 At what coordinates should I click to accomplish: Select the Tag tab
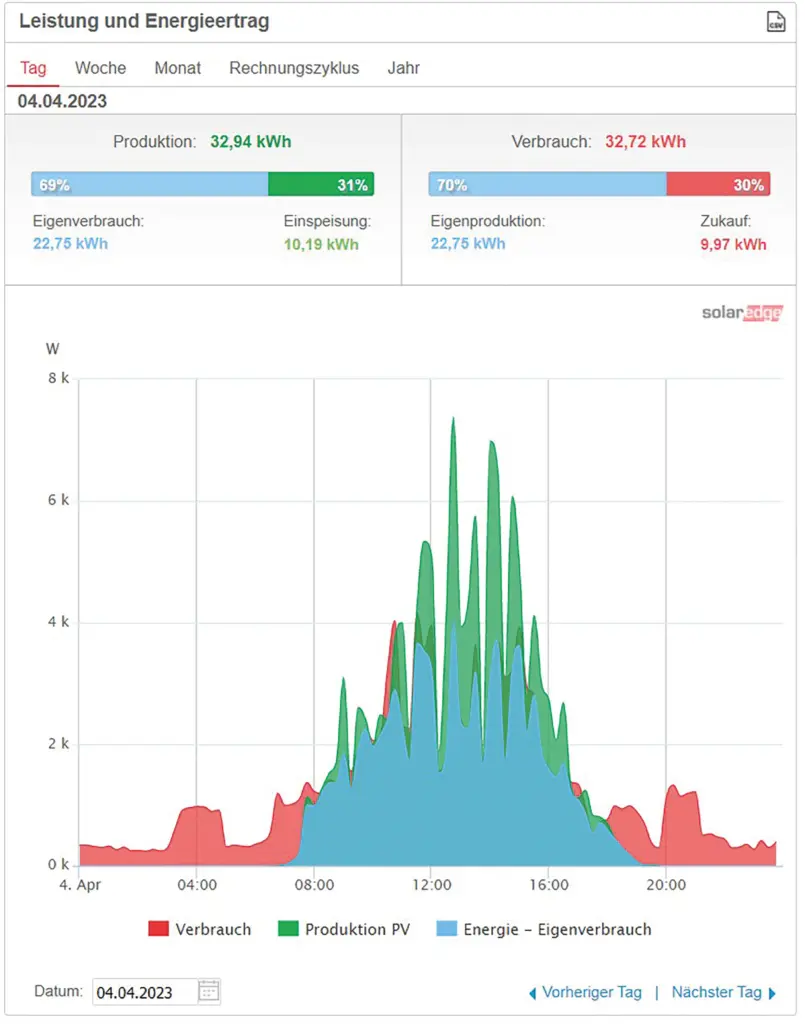tap(33, 68)
